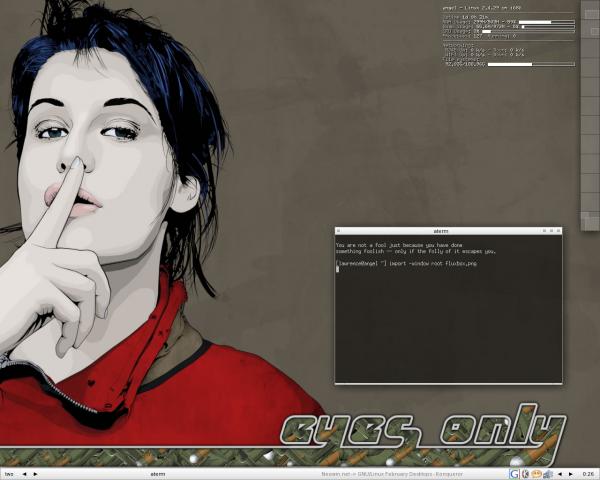
Task: Click the Bluetooth tray icon in toolbar
Action: pos(526,474)
